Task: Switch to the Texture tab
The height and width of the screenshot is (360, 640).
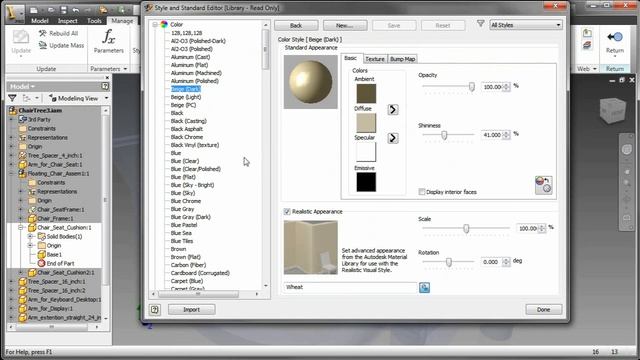Action: pos(375,59)
